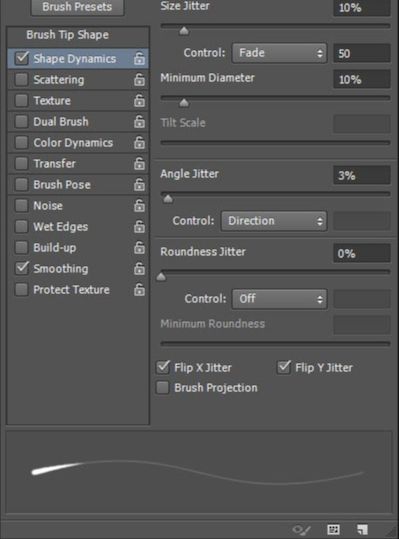Select Brush Tip Shape section
The width and height of the screenshot is (399, 539).
coord(68,35)
